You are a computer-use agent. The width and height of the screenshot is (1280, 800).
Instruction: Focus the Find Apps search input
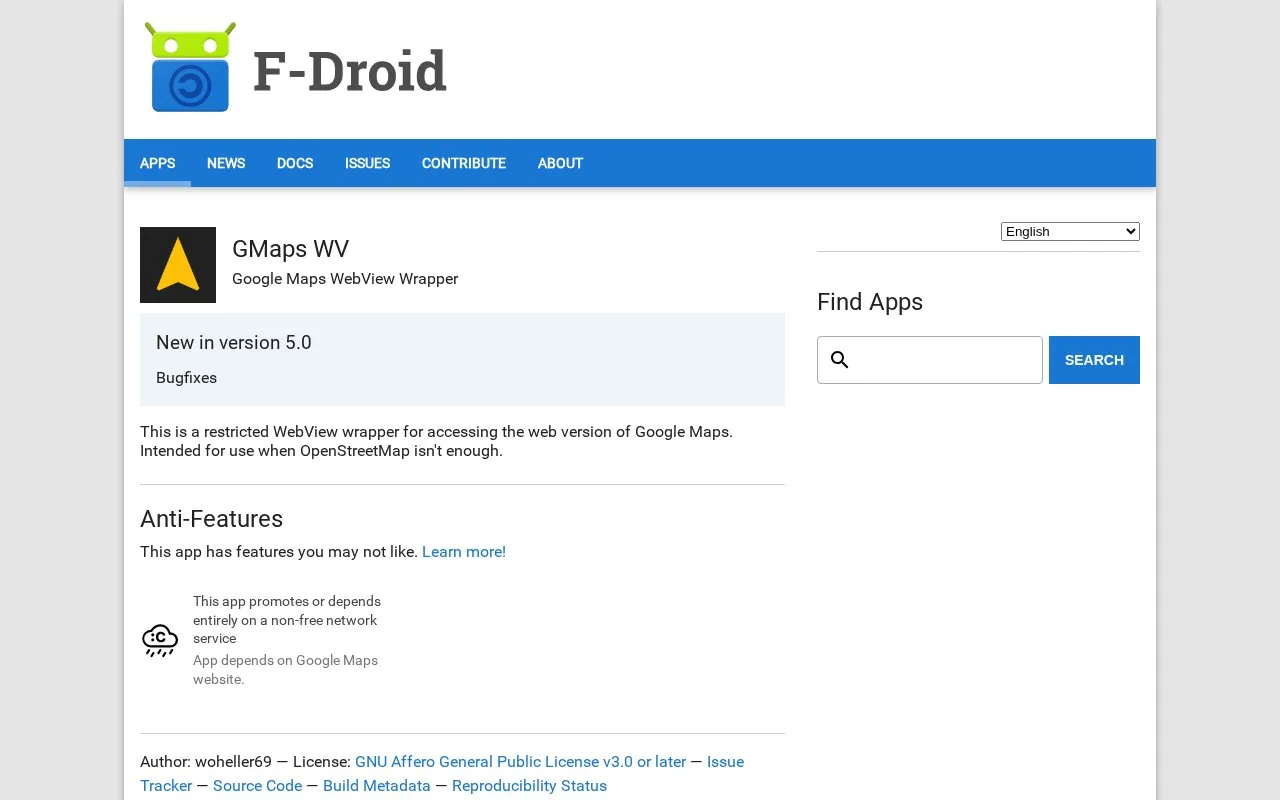point(930,360)
